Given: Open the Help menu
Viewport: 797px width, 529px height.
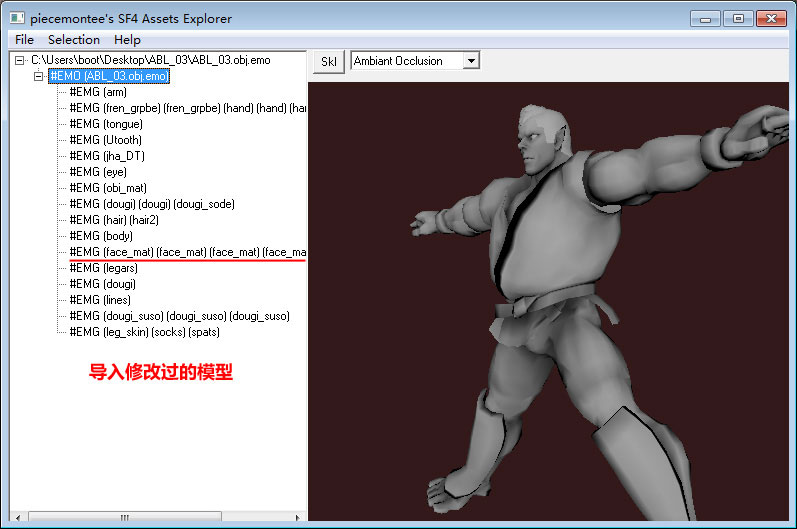Looking at the screenshot, I should pyautogui.click(x=127, y=40).
